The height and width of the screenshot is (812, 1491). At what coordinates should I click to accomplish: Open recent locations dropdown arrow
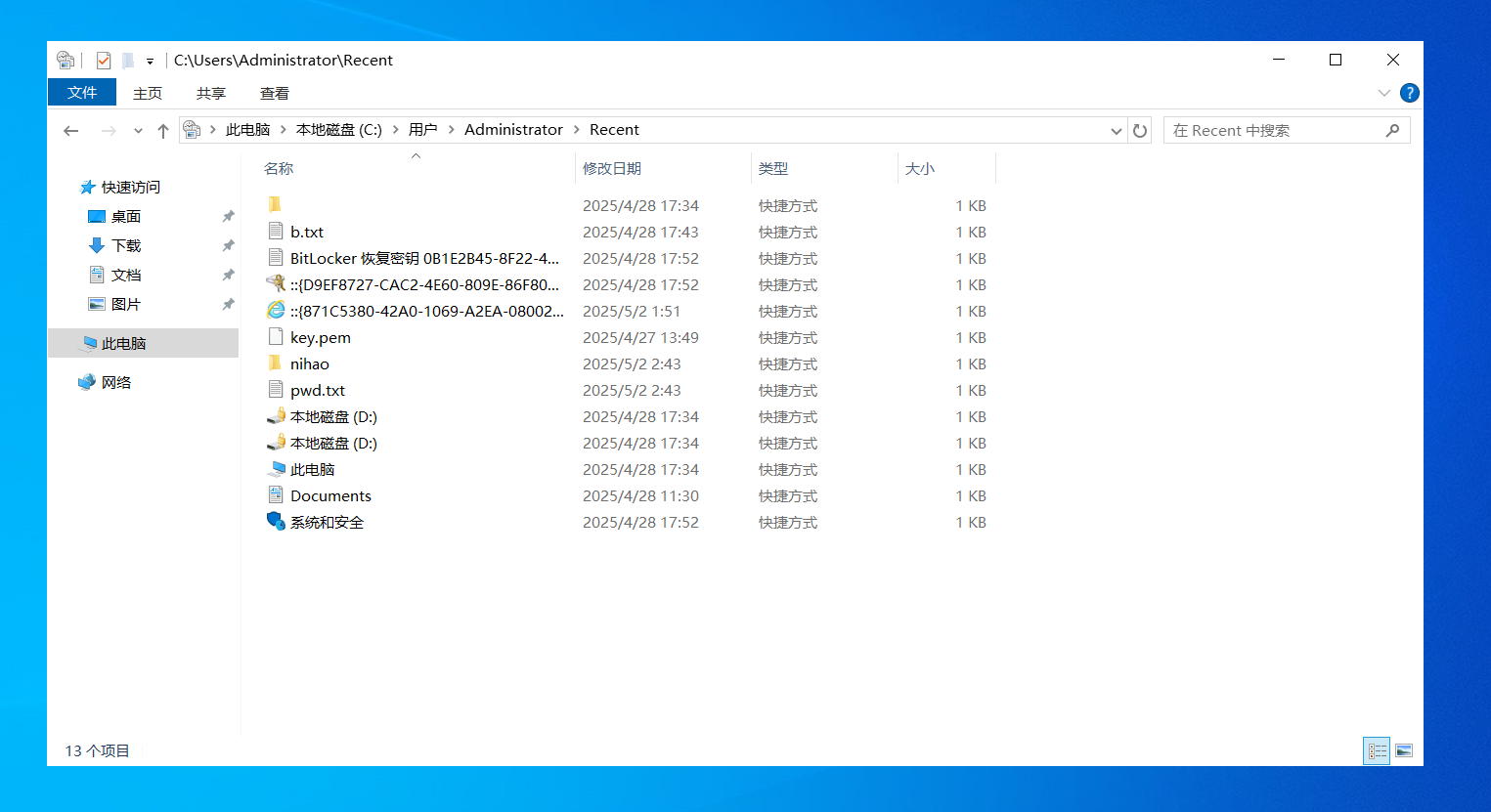(x=138, y=131)
